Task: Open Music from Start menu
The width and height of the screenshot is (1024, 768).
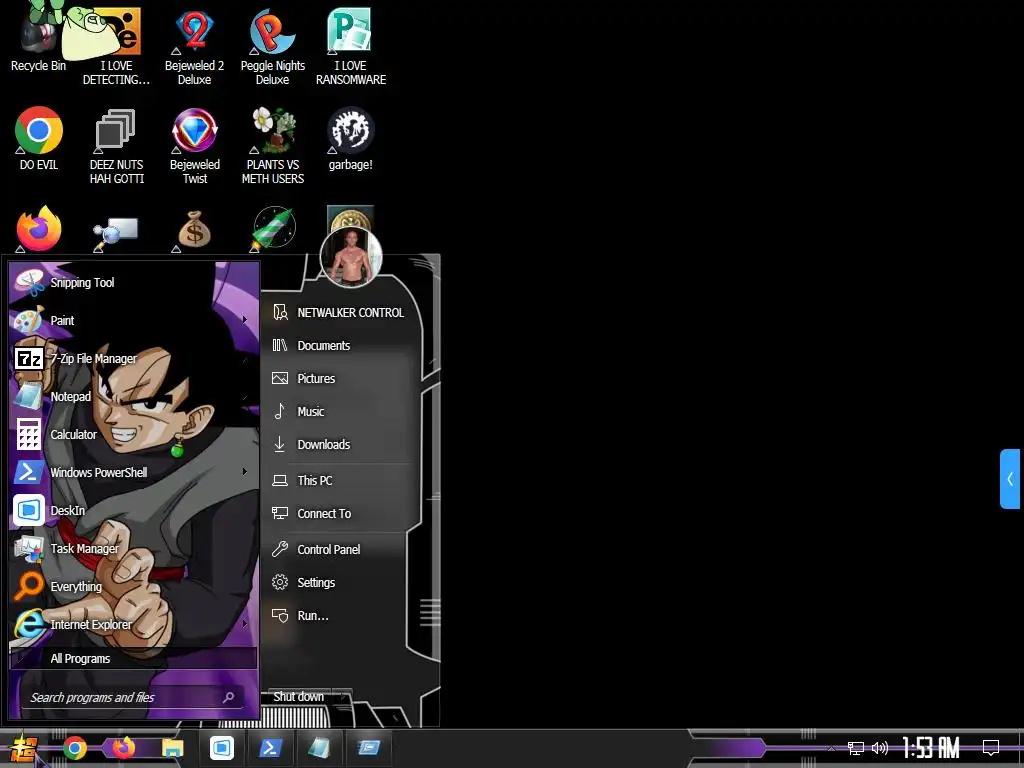Action: coord(340,411)
